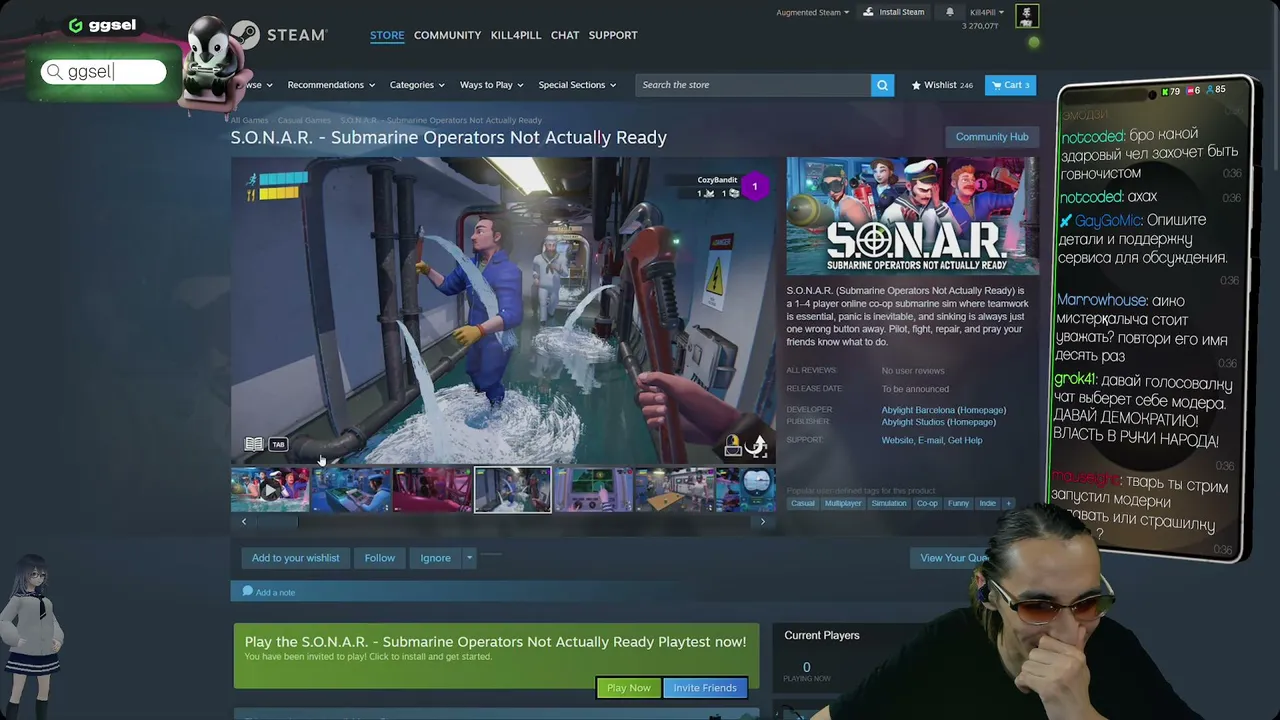Select the sixth screenshot thumbnail
Image resolution: width=1280 pixels, height=720 pixels.
click(x=674, y=490)
